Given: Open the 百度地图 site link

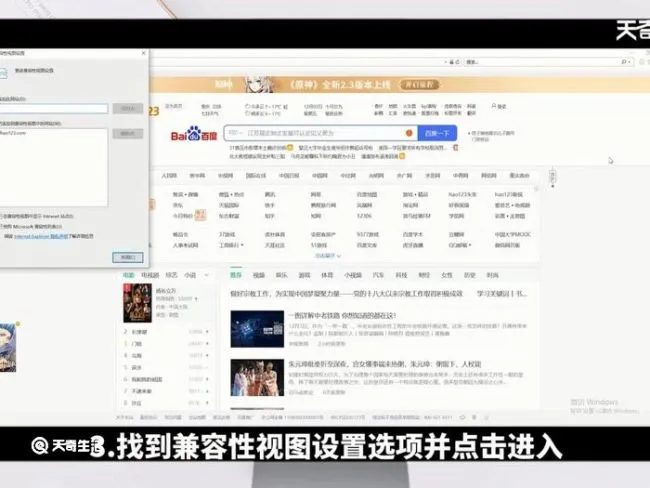Looking at the screenshot, I should point(366,194).
